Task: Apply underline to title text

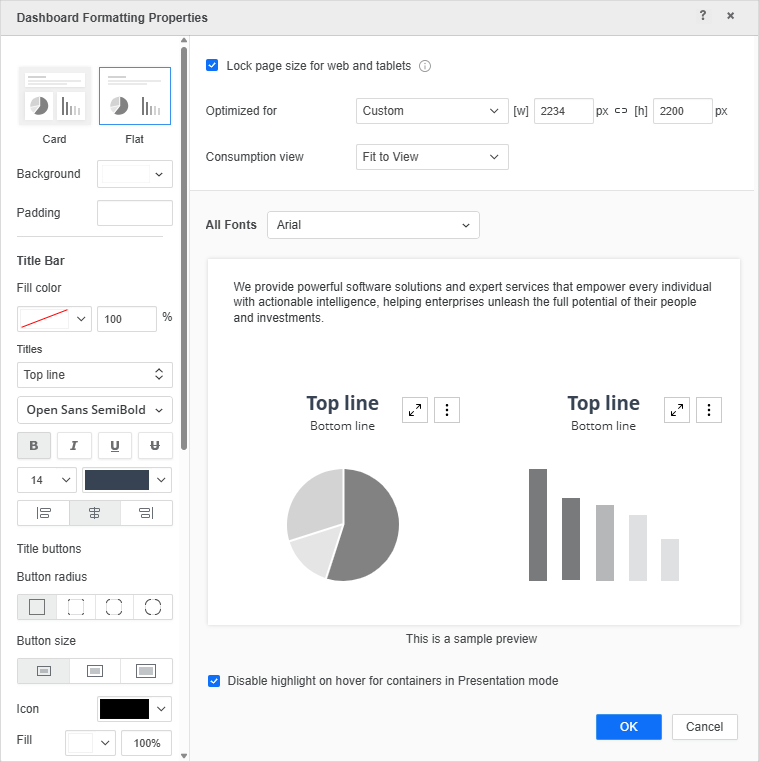Action: pos(114,446)
